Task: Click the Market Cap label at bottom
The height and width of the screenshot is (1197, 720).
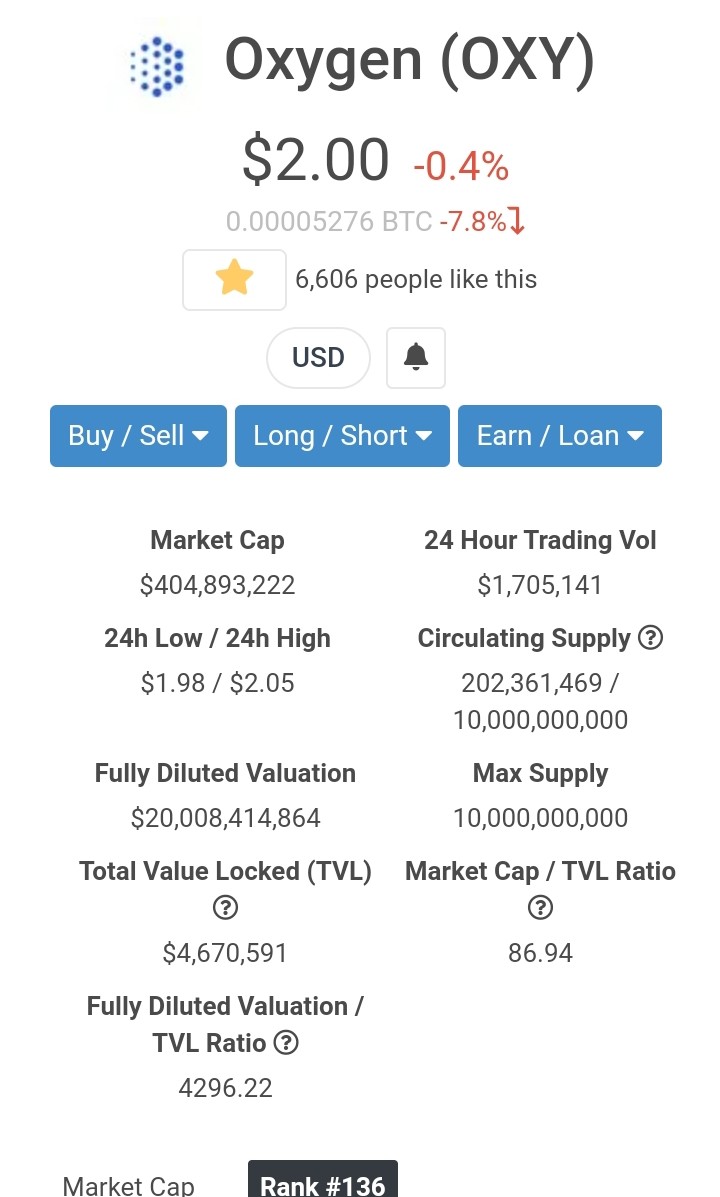Action: coord(128,1186)
